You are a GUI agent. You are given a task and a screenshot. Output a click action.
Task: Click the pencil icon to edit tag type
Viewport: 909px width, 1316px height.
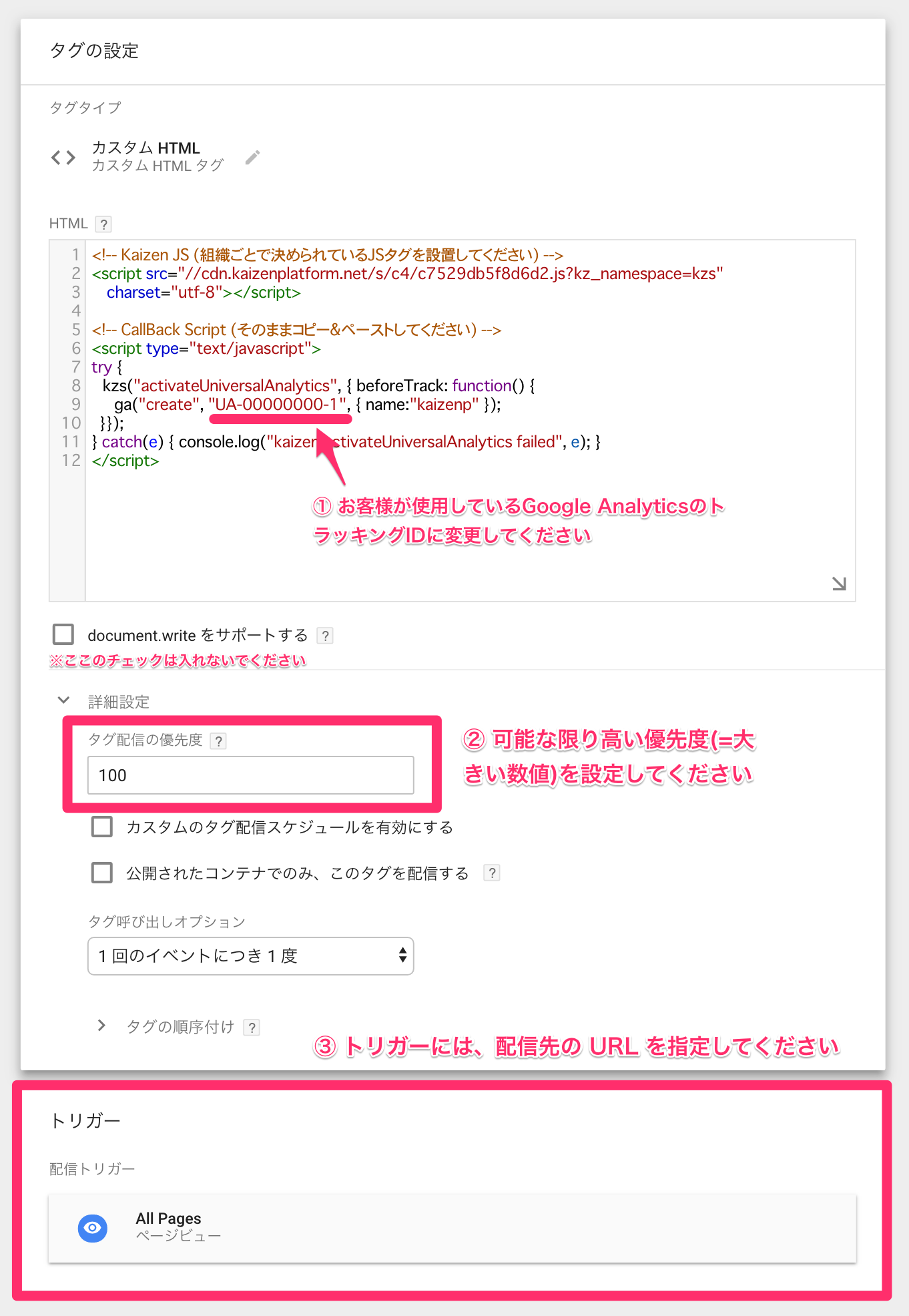pyautogui.click(x=252, y=158)
